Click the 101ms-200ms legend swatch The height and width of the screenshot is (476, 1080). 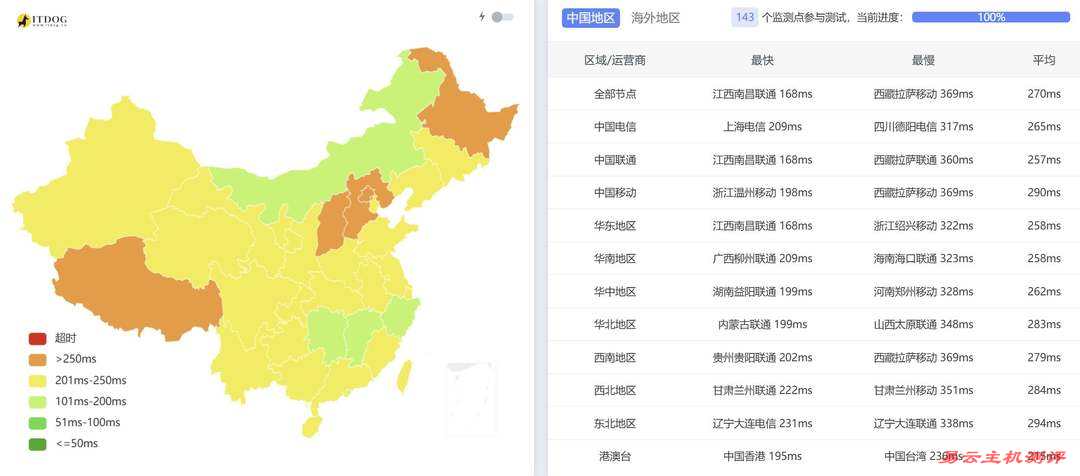pos(37,402)
